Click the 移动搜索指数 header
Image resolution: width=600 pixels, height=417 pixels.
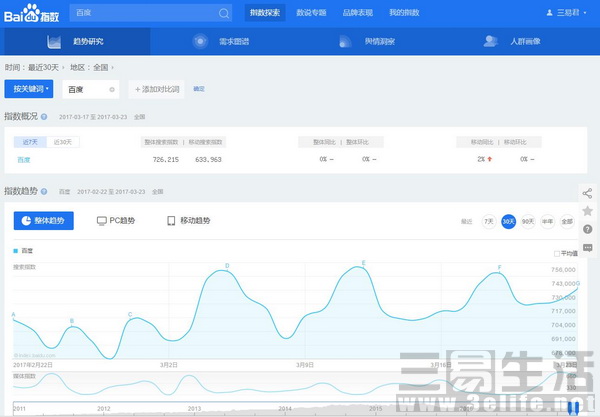tap(205, 142)
